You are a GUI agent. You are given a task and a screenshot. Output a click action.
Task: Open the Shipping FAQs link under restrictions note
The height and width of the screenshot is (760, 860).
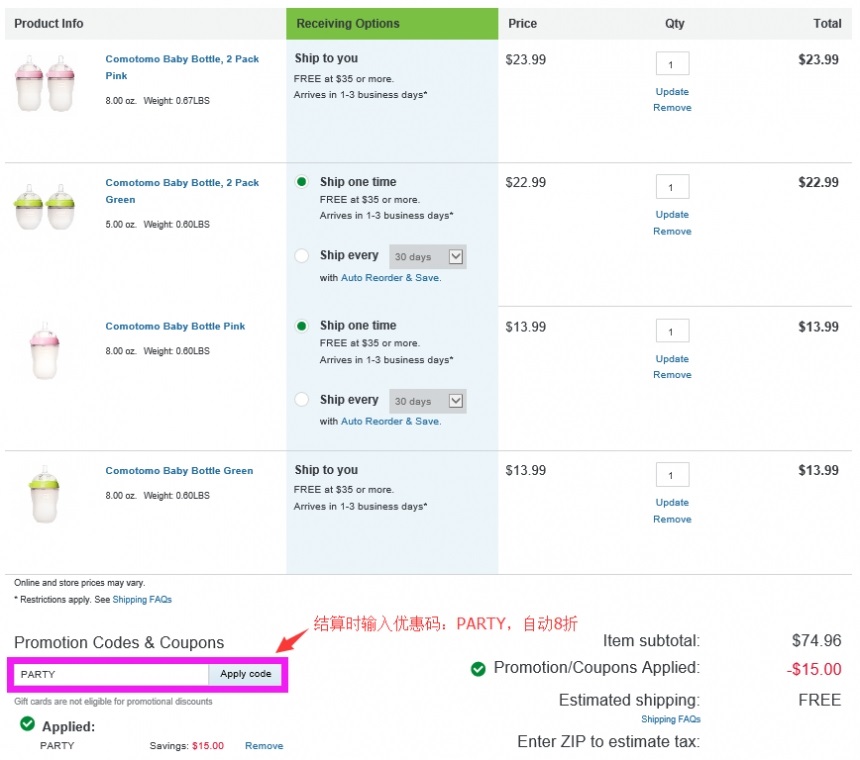pyautogui.click(x=142, y=599)
